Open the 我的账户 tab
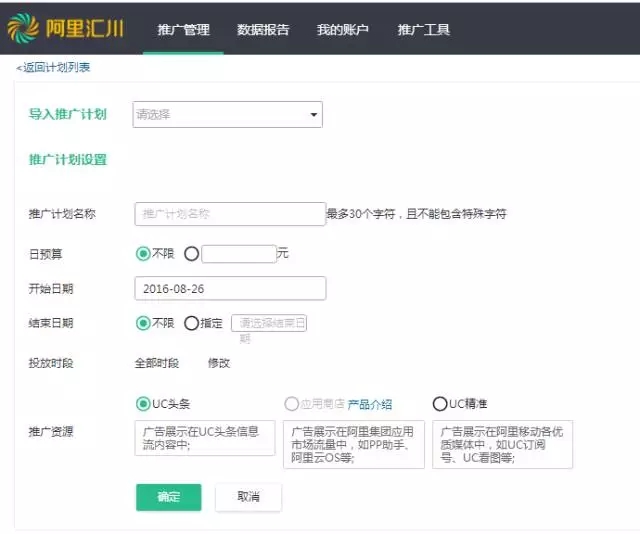Image resolution: width=640 pixels, height=534 pixels. (342, 30)
